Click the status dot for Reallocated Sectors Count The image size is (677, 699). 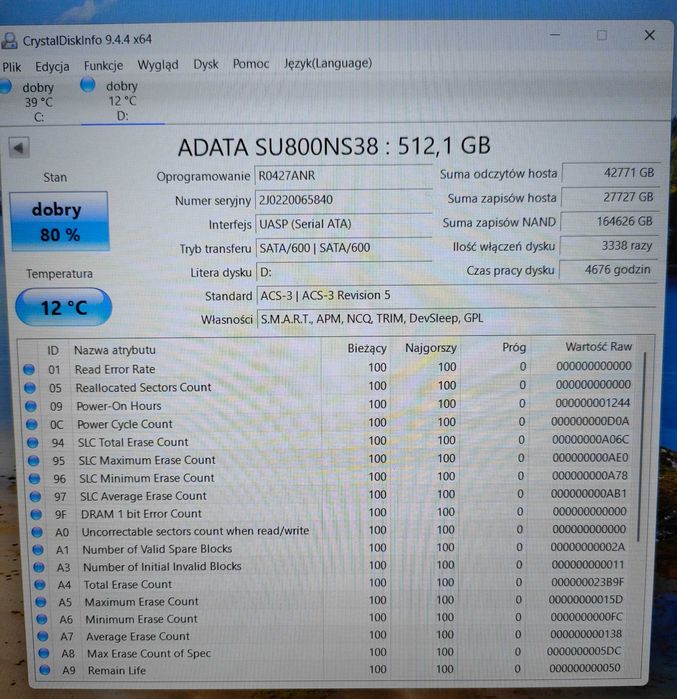tap(30, 388)
